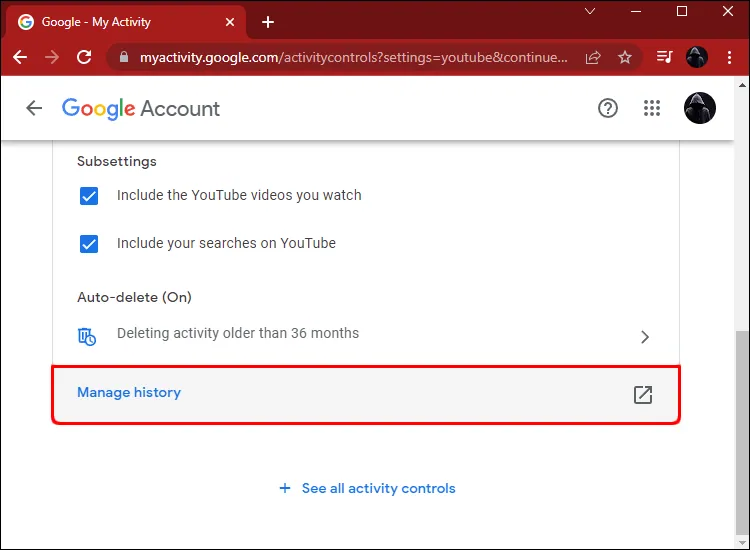Viewport: 750px width, 550px height.
Task: Click the padlock site info icon
Action: coord(124,57)
